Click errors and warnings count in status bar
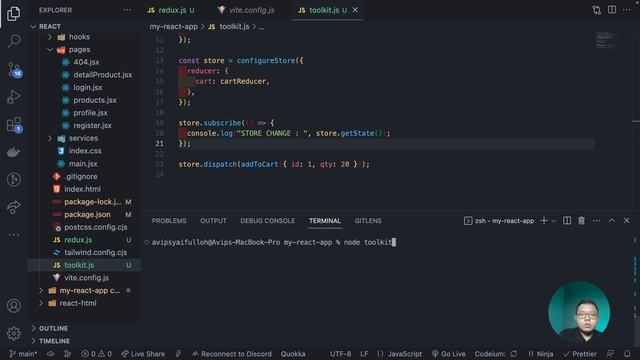The image size is (640, 360). point(96,354)
